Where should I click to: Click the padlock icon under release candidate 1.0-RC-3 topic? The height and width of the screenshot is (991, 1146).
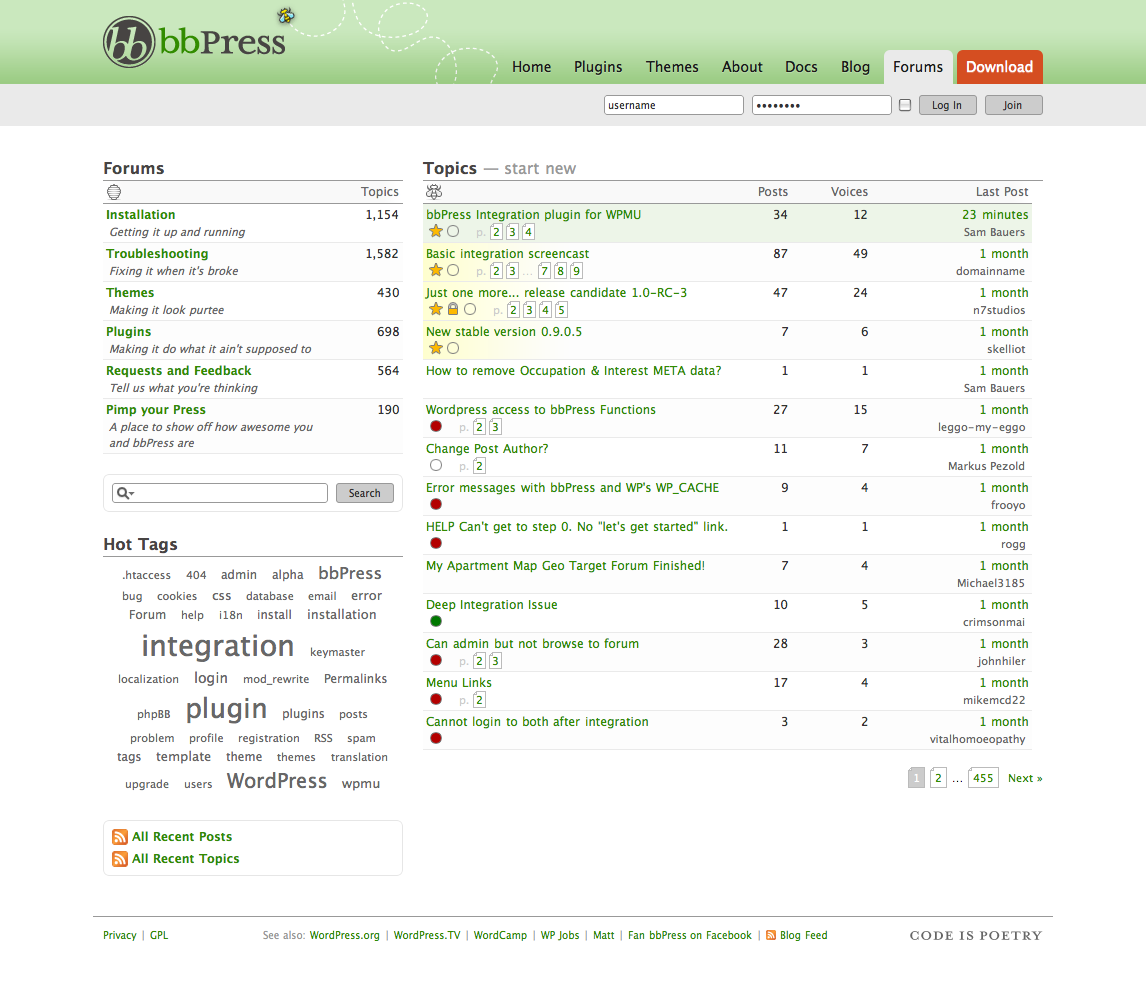coord(453,309)
